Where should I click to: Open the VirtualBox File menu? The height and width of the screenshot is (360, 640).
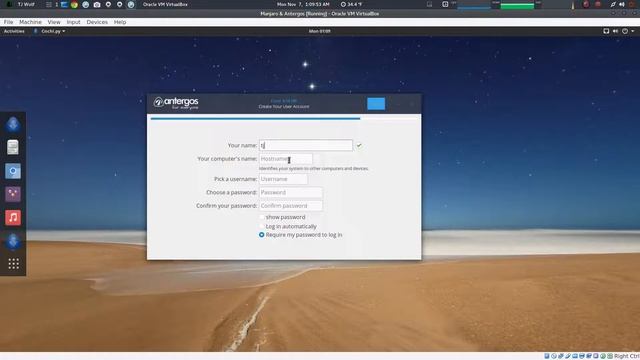[x=9, y=22]
